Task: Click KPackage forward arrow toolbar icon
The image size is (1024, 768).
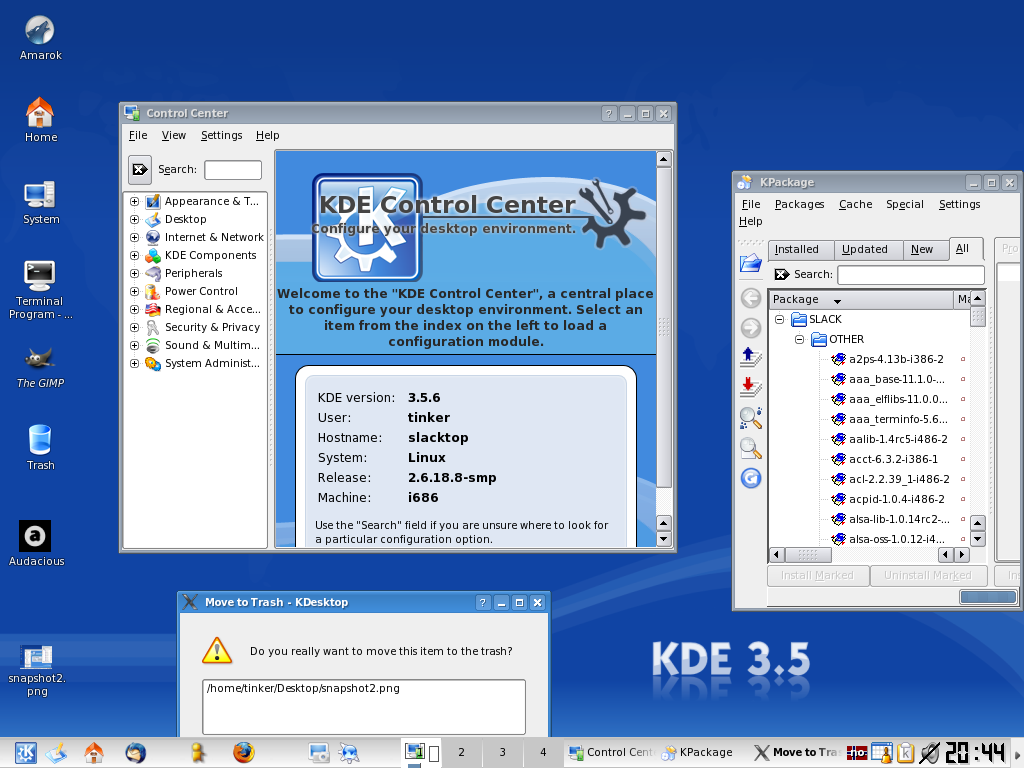Action: 750,328
